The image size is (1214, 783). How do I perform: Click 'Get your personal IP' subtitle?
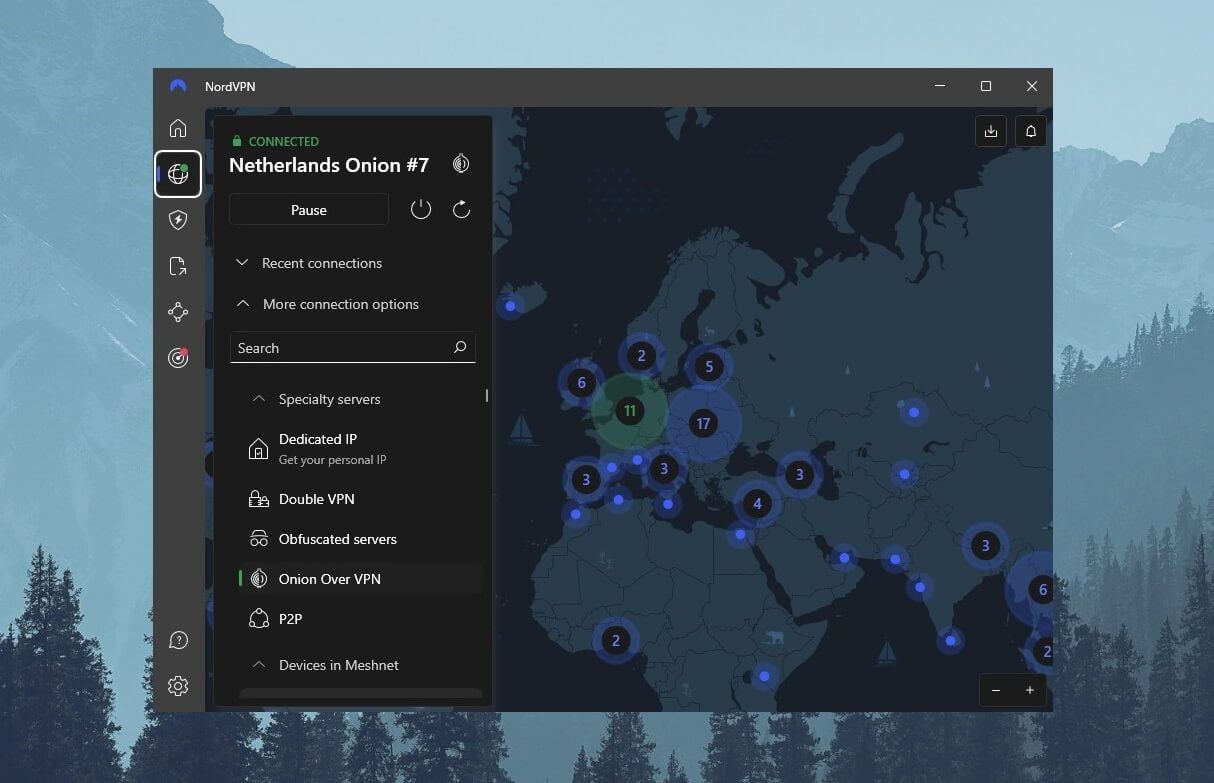[333, 460]
